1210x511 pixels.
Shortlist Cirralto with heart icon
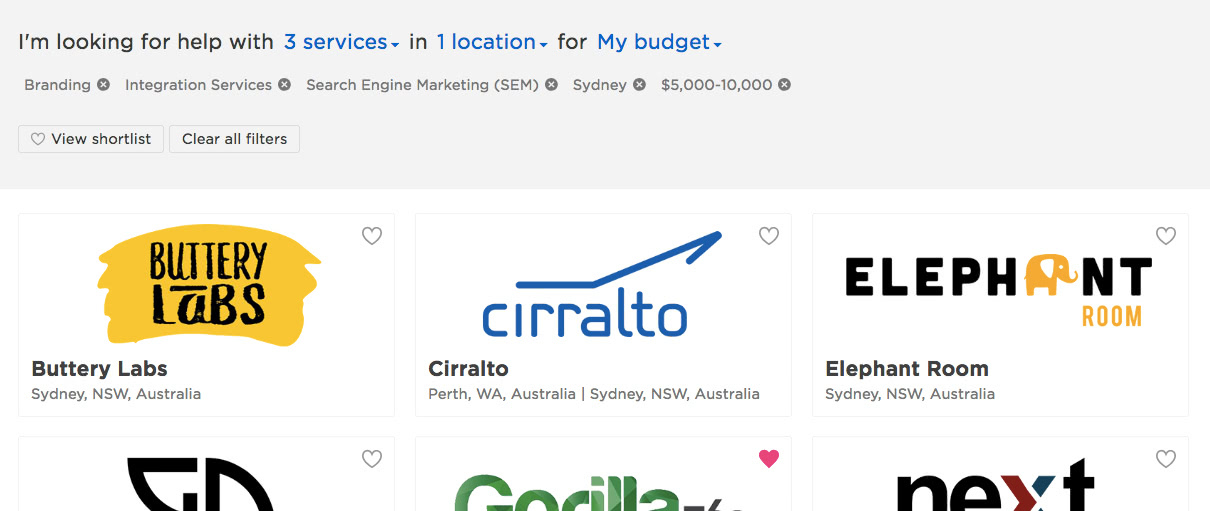769,236
